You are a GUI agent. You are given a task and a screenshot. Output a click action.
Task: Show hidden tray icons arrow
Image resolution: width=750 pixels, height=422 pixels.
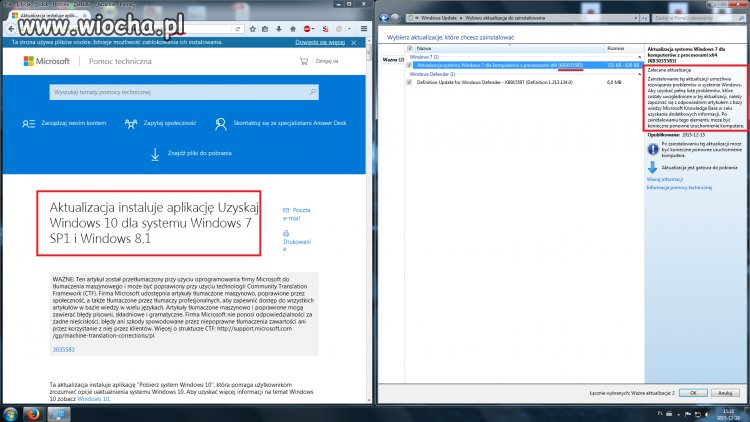(678, 414)
